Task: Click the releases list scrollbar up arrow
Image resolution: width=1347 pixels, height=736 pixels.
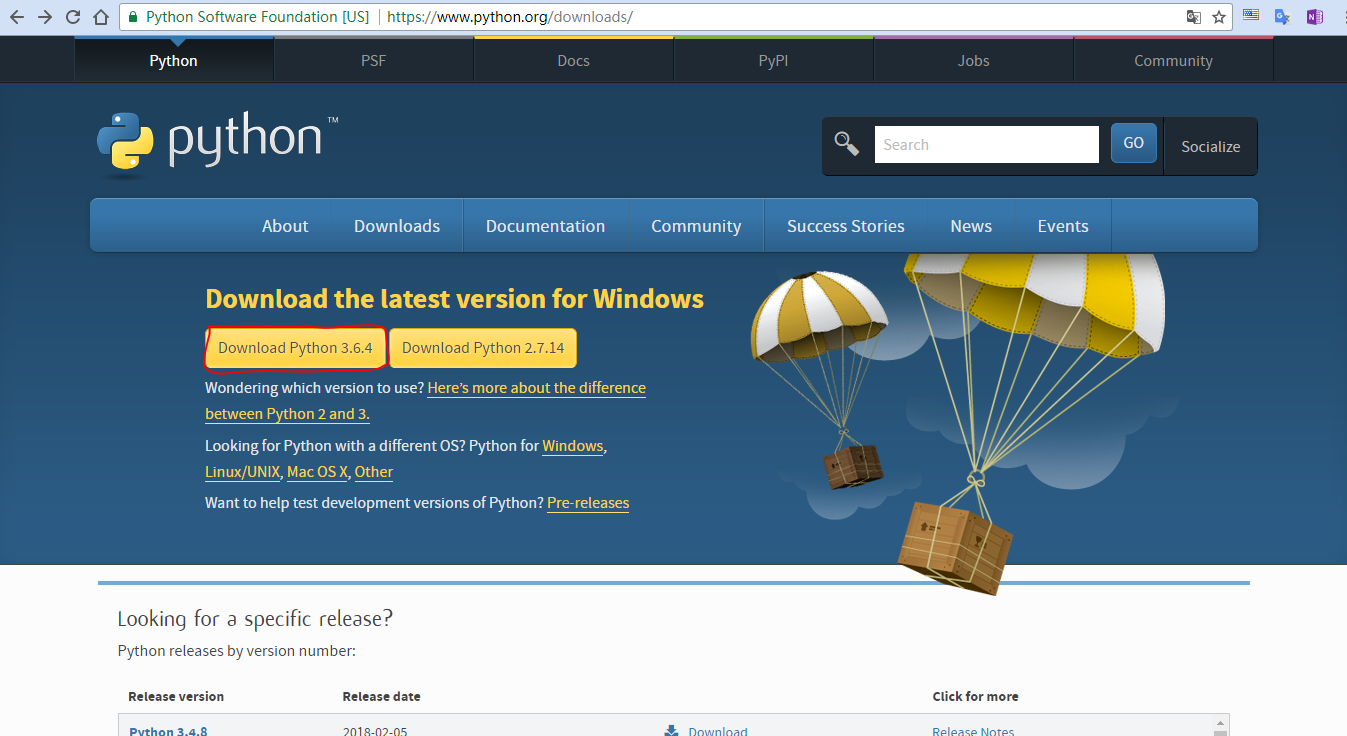Action: point(1221,723)
